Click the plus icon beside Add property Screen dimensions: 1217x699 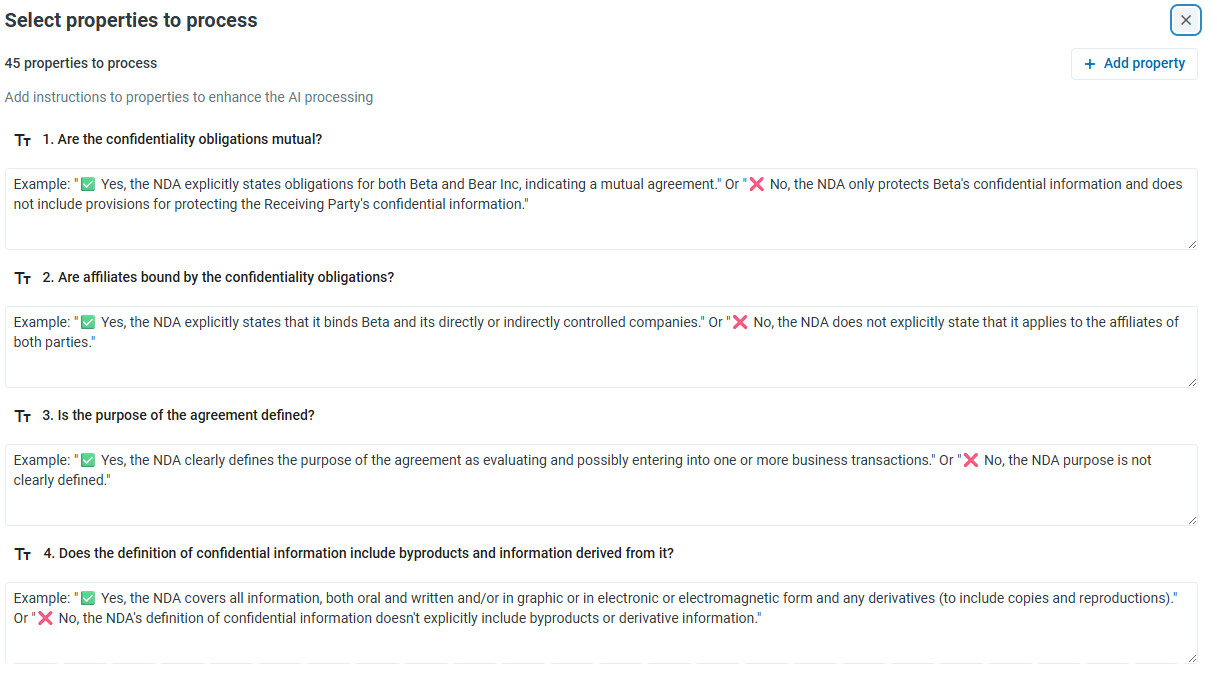click(1090, 64)
